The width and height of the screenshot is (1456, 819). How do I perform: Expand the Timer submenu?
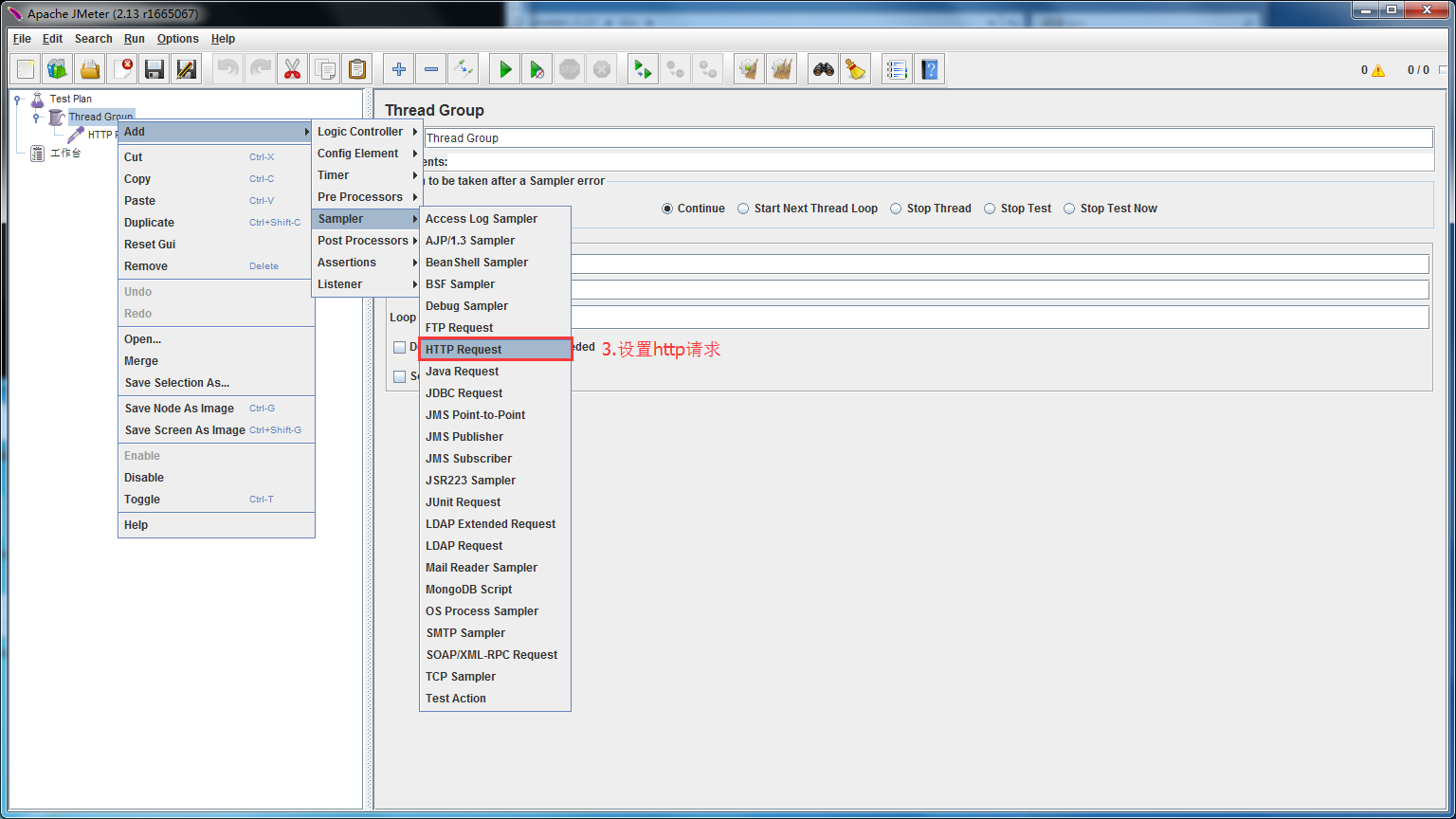(x=367, y=175)
